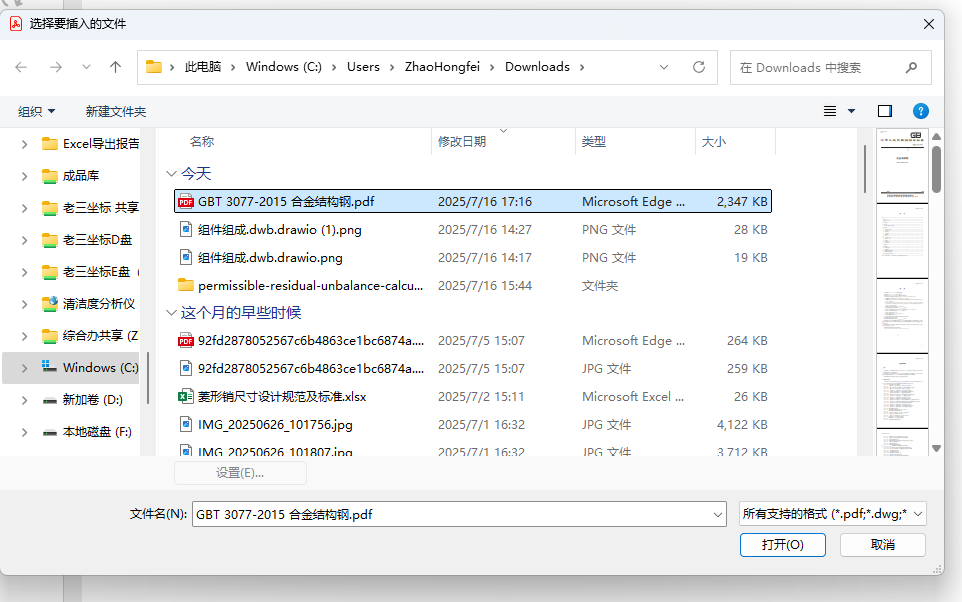The image size is (962, 602).
Task: Collapse the 今天 file group
Action: [172, 173]
